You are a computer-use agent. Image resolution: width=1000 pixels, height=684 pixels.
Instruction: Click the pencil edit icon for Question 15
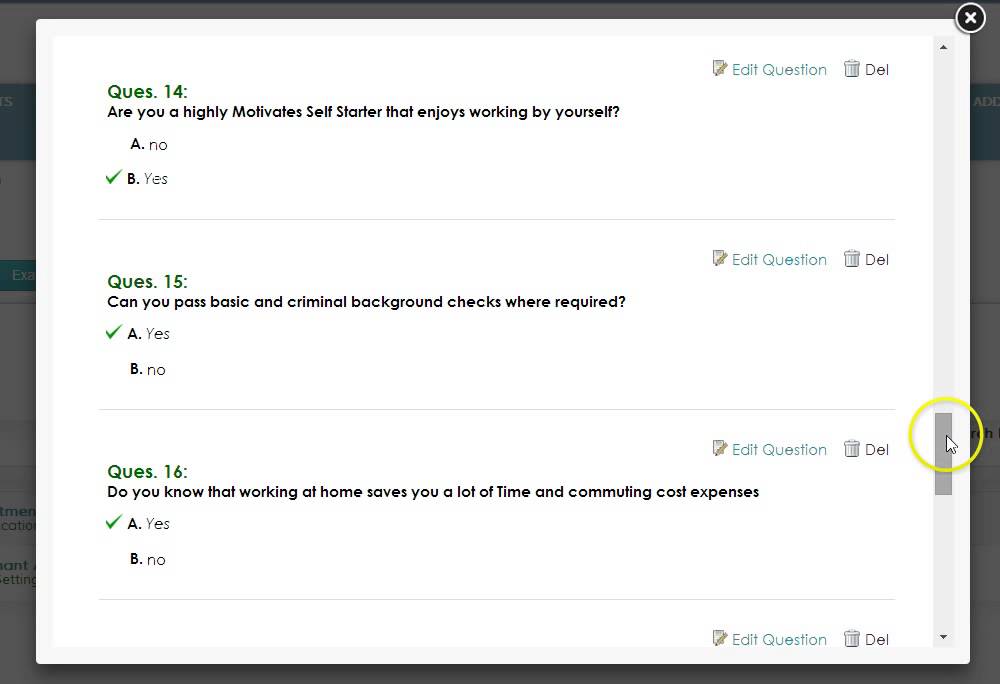click(720, 258)
